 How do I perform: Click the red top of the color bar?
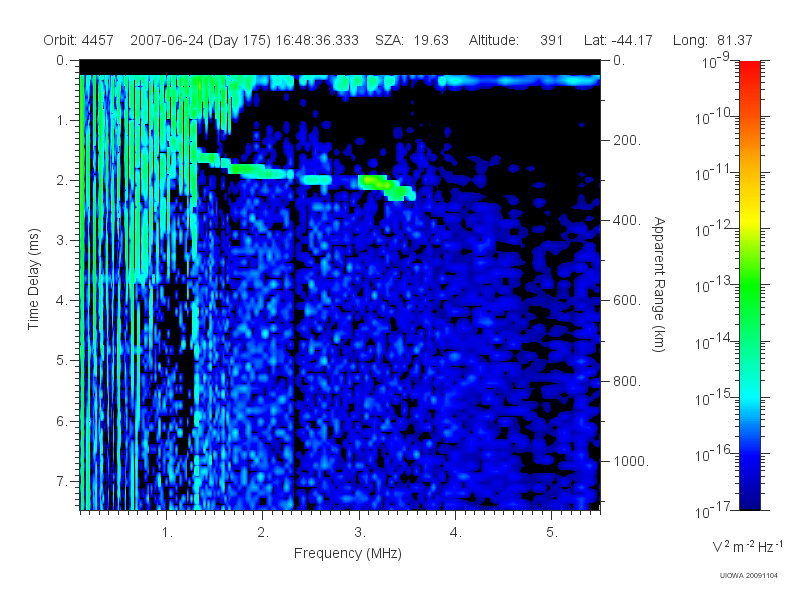pyautogui.click(x=750, y=69)
